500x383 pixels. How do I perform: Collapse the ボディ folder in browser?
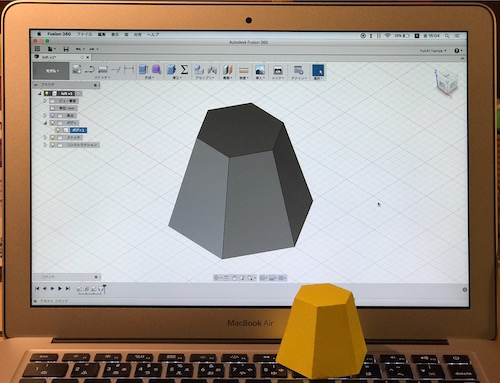pyautogui.click(x=45, y=123)
